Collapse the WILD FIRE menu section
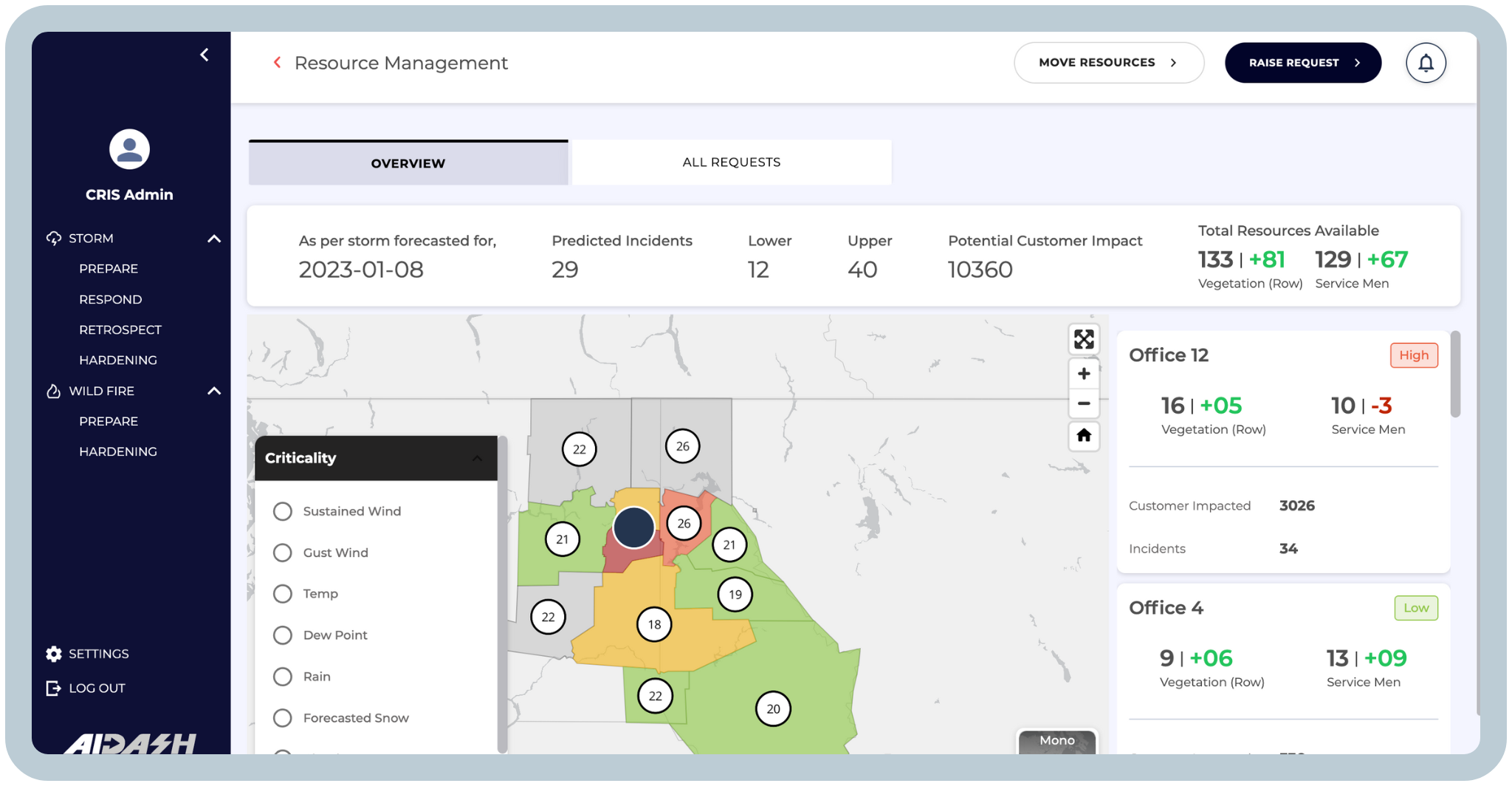 214,391
